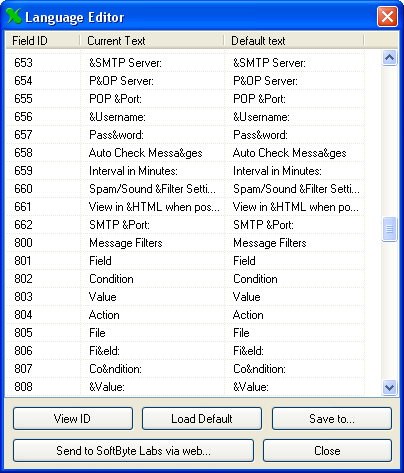Click the scrollbar up arrow
The width and height of the screenshot is (404, 473).
389,58
